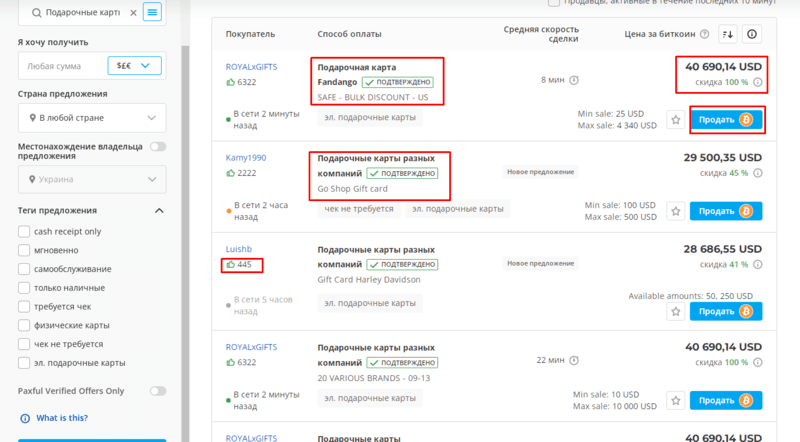Image resolution: width=800 pixels, height=442 pixels.
Task: Check the 'только наличные' tag
Action: pyautogui.click(x=24, y=288)
